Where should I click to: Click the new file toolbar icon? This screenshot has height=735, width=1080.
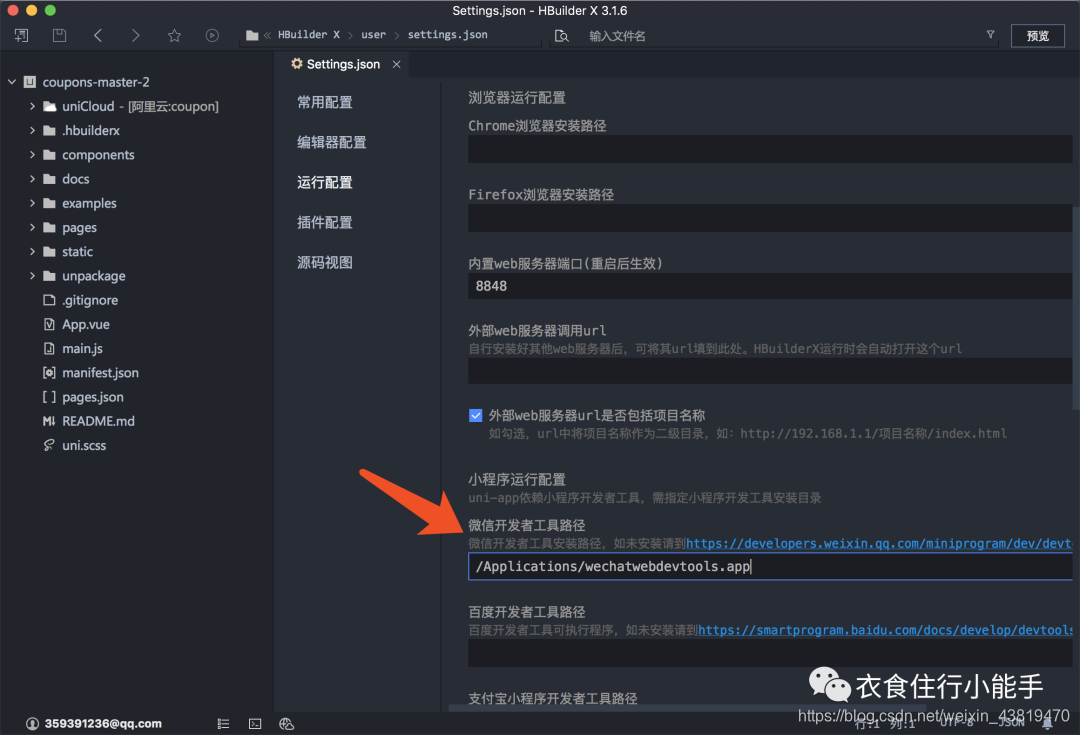(x=21, y=35)
